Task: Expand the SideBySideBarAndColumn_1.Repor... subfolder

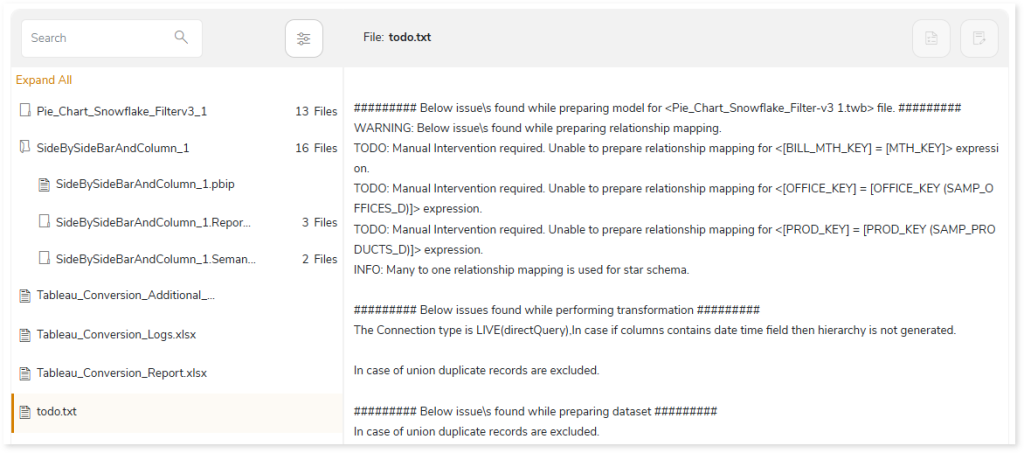Action: pos(44,222)
